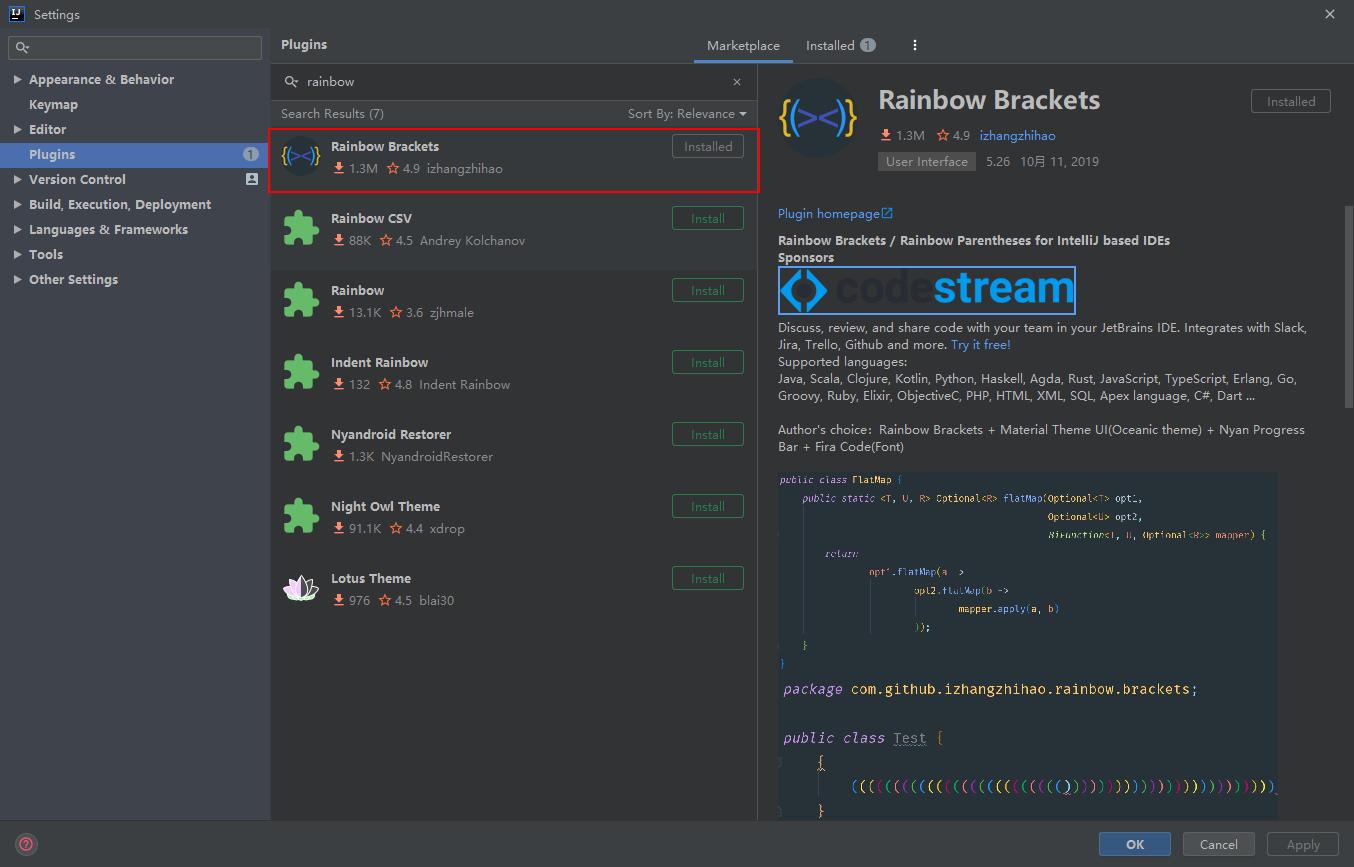Switch to the Marketplace tab
1354x867 pixels.
point(743,45)
